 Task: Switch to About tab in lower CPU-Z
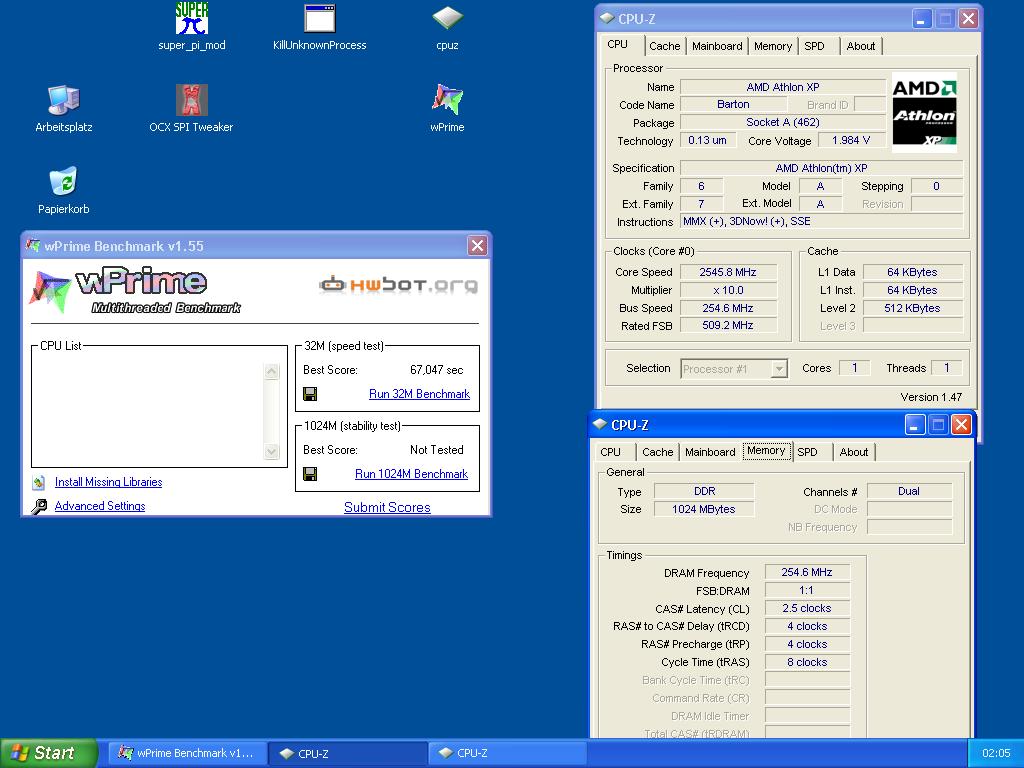point(854,452)
